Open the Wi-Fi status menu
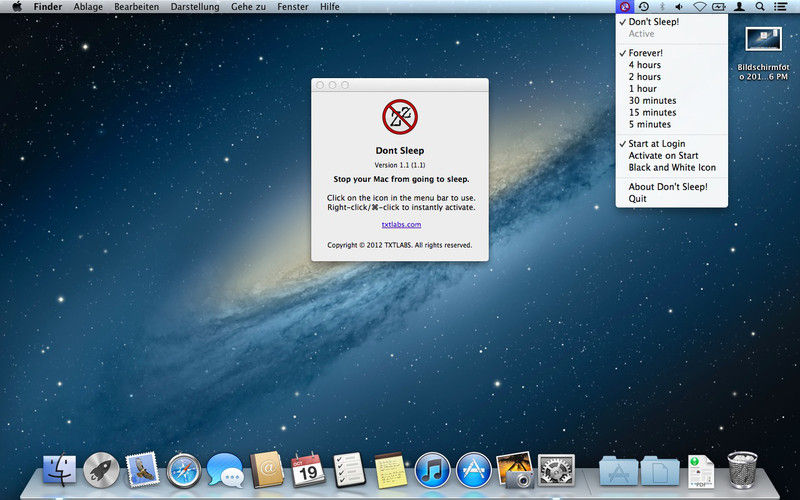This screenshot has width=800, height=500. tap(699, 7)
